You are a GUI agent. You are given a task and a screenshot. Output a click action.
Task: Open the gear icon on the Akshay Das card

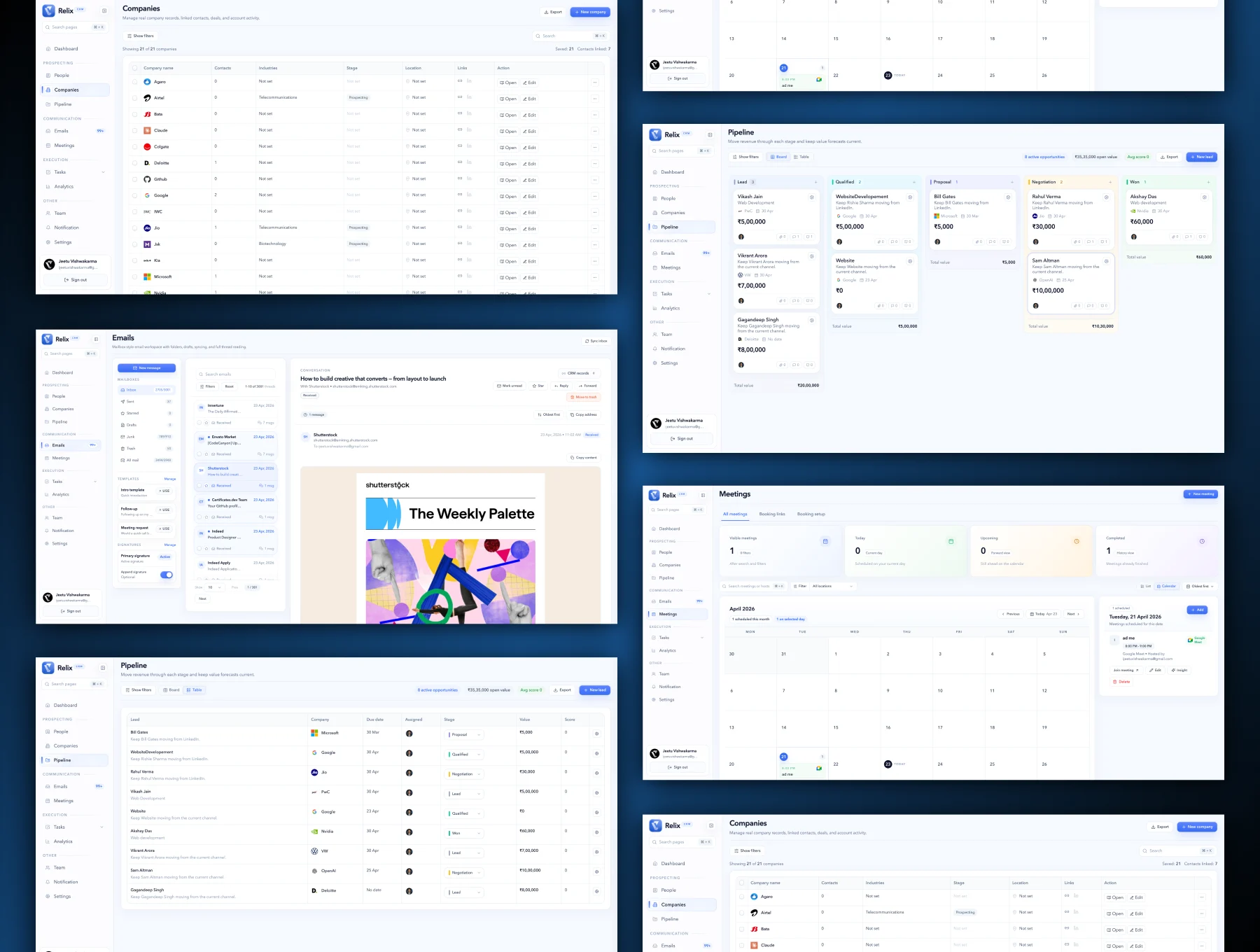pos(1205,197)
